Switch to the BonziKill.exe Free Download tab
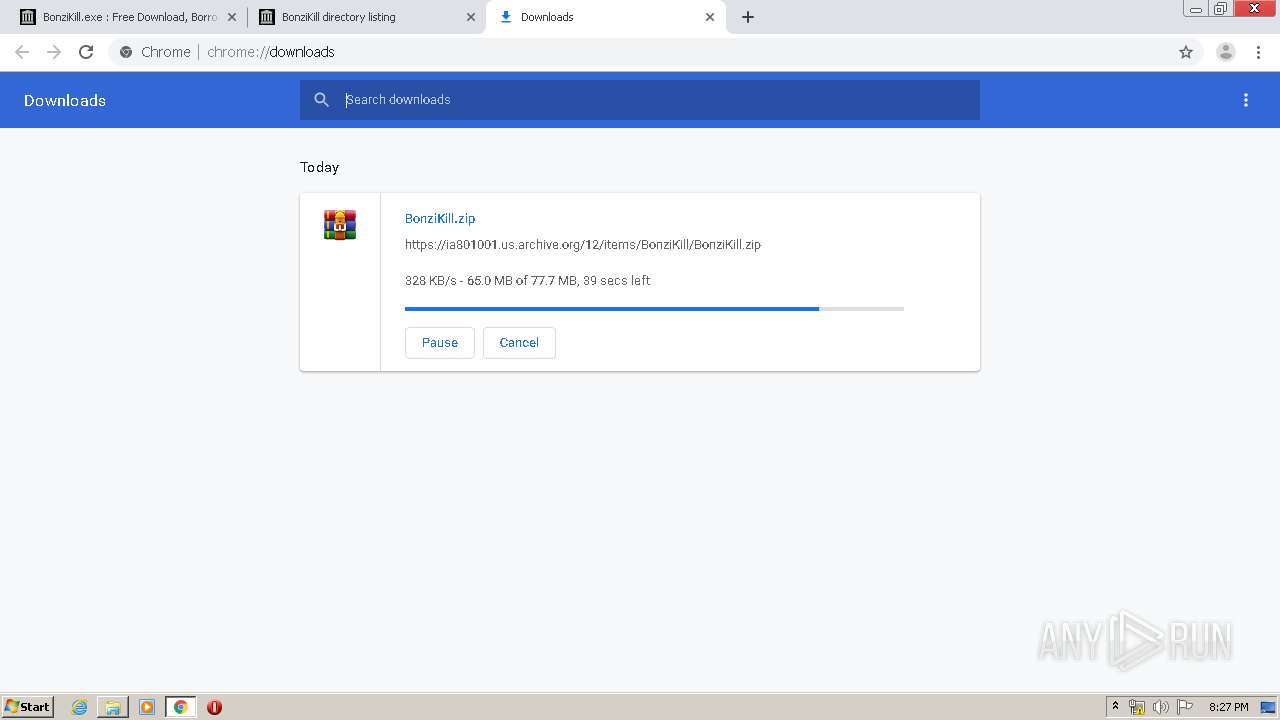The height and width of the screenshot is (720, 1280). [x=126, y=17]
